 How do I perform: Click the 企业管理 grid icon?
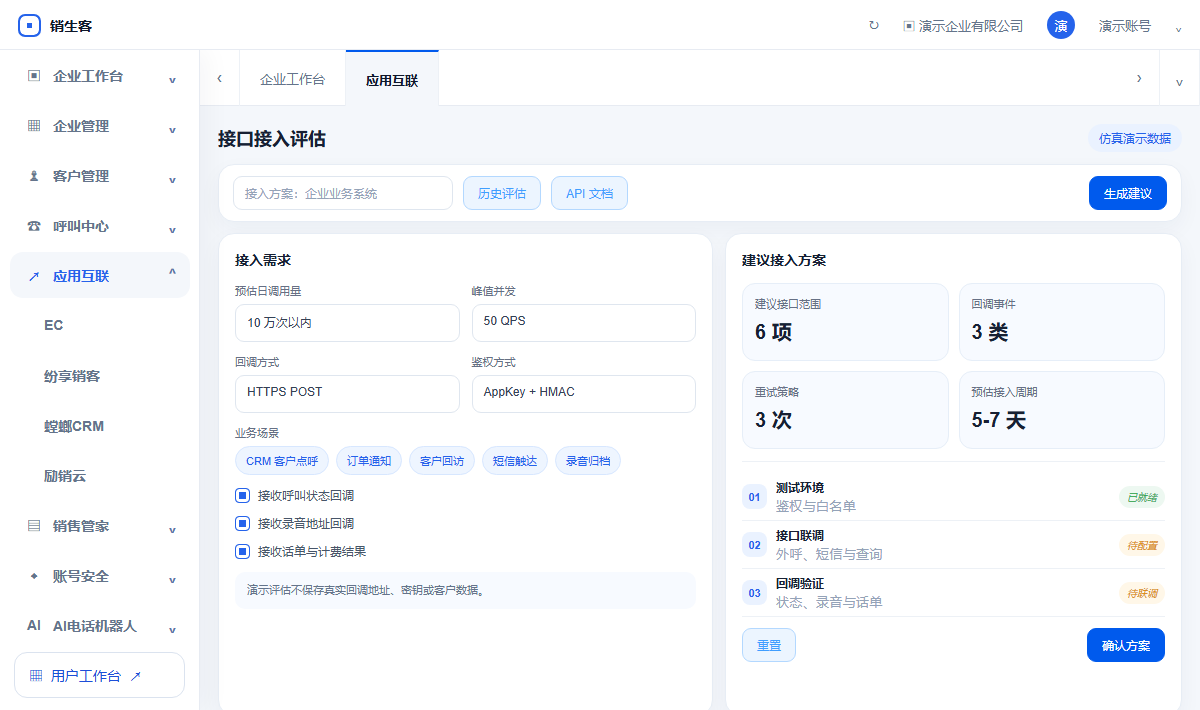point(34,126)
